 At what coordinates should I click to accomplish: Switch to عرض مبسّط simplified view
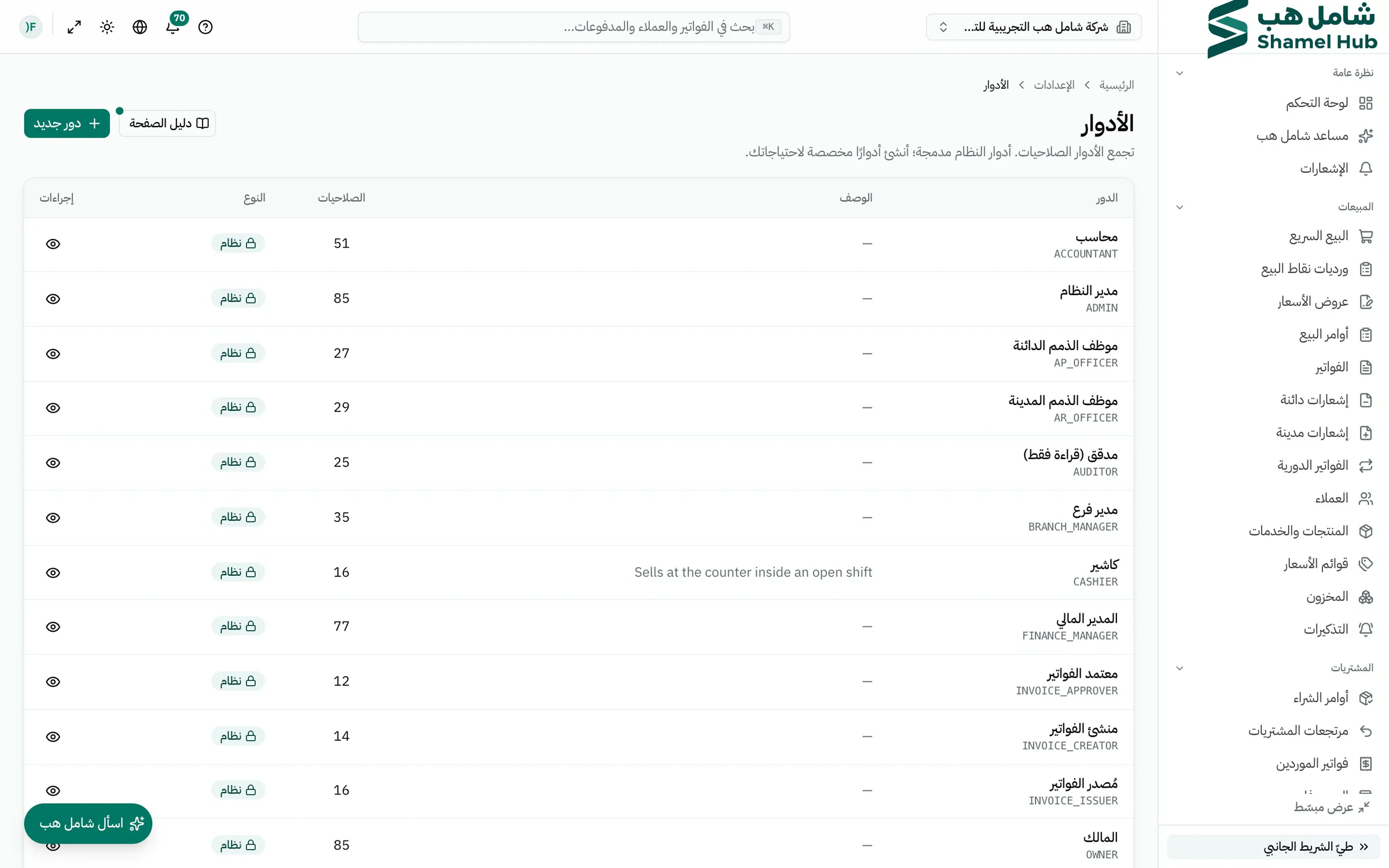tap(1331, 807)
